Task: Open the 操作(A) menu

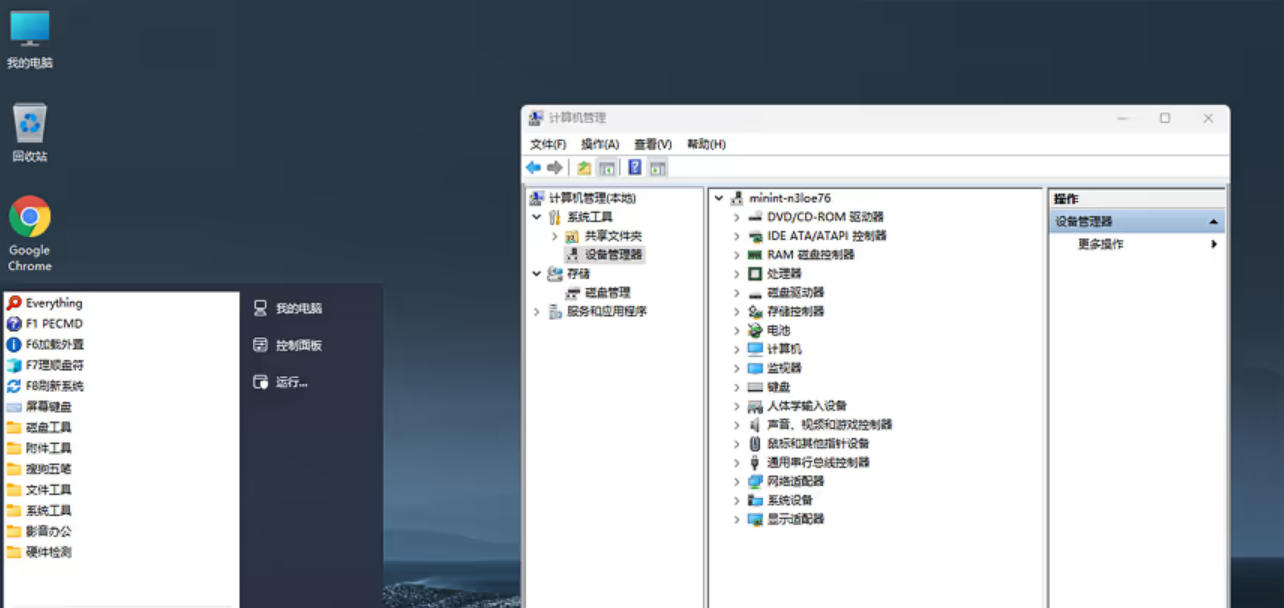Action: click(600, 144)
